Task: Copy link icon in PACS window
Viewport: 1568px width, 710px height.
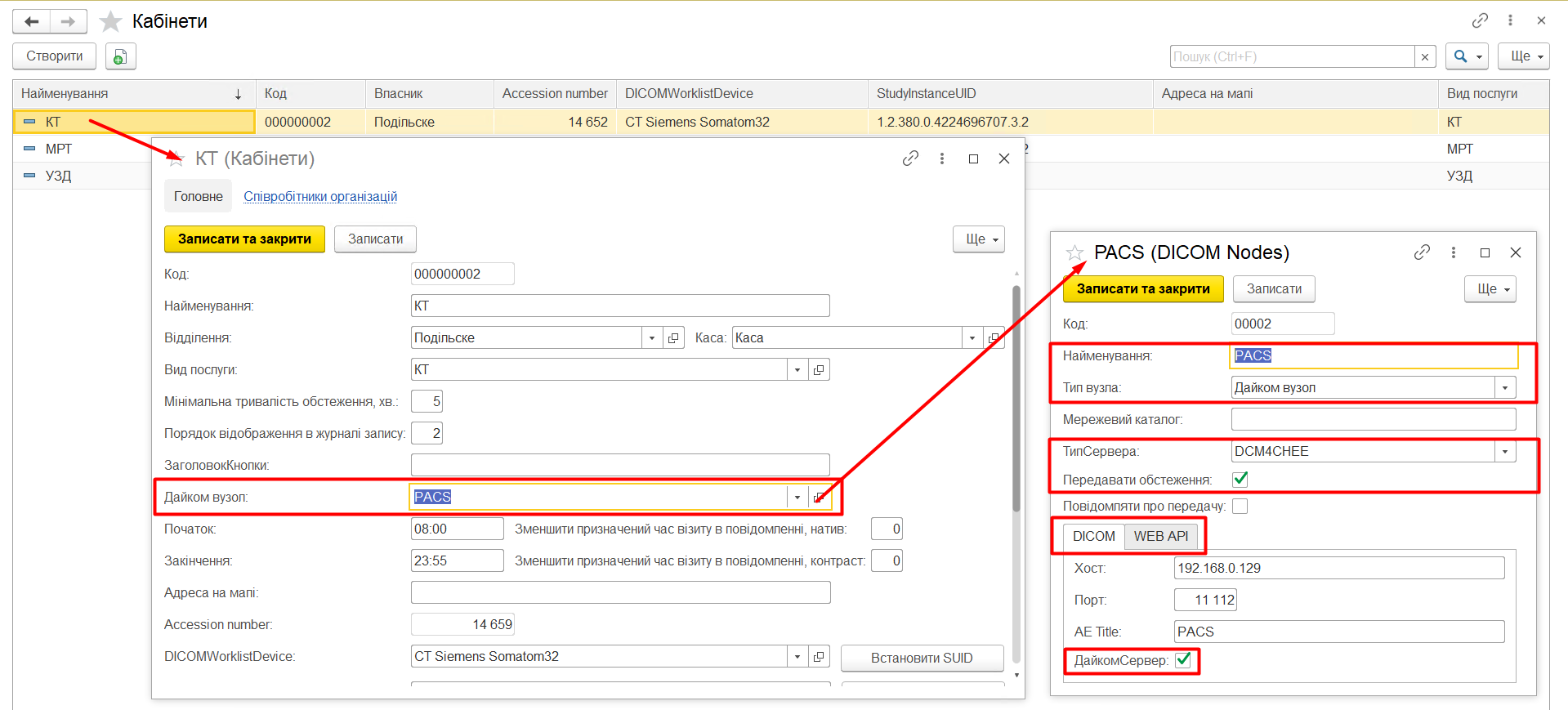Action: point(1422,252)
